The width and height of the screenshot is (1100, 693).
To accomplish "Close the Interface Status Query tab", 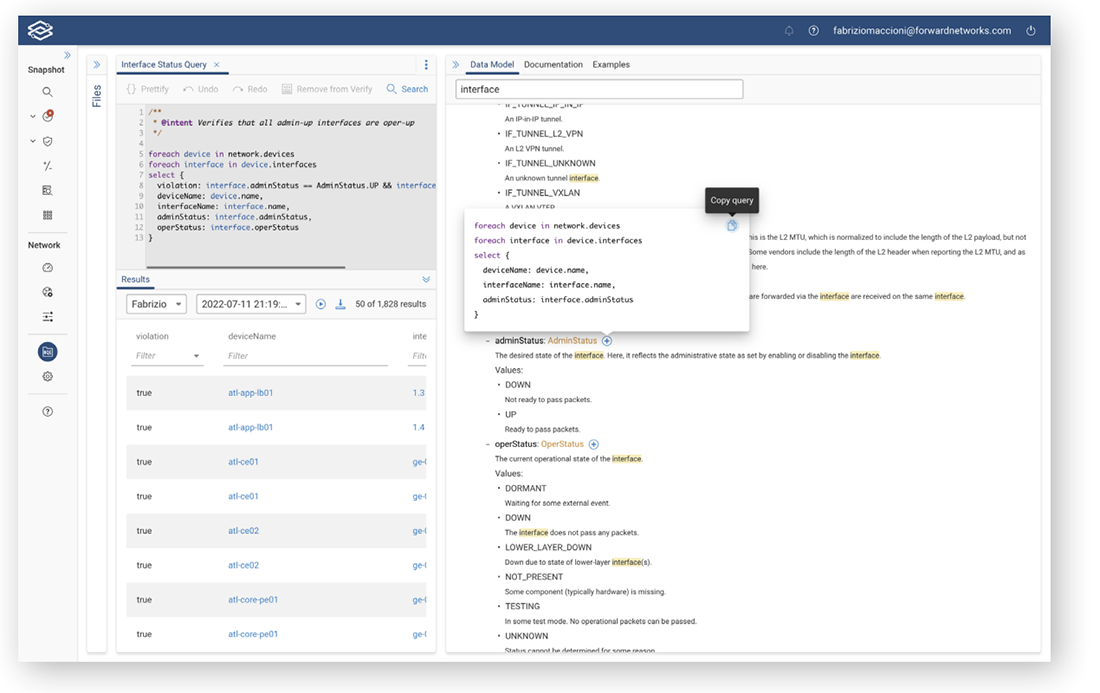I will (x=217, y=65).
